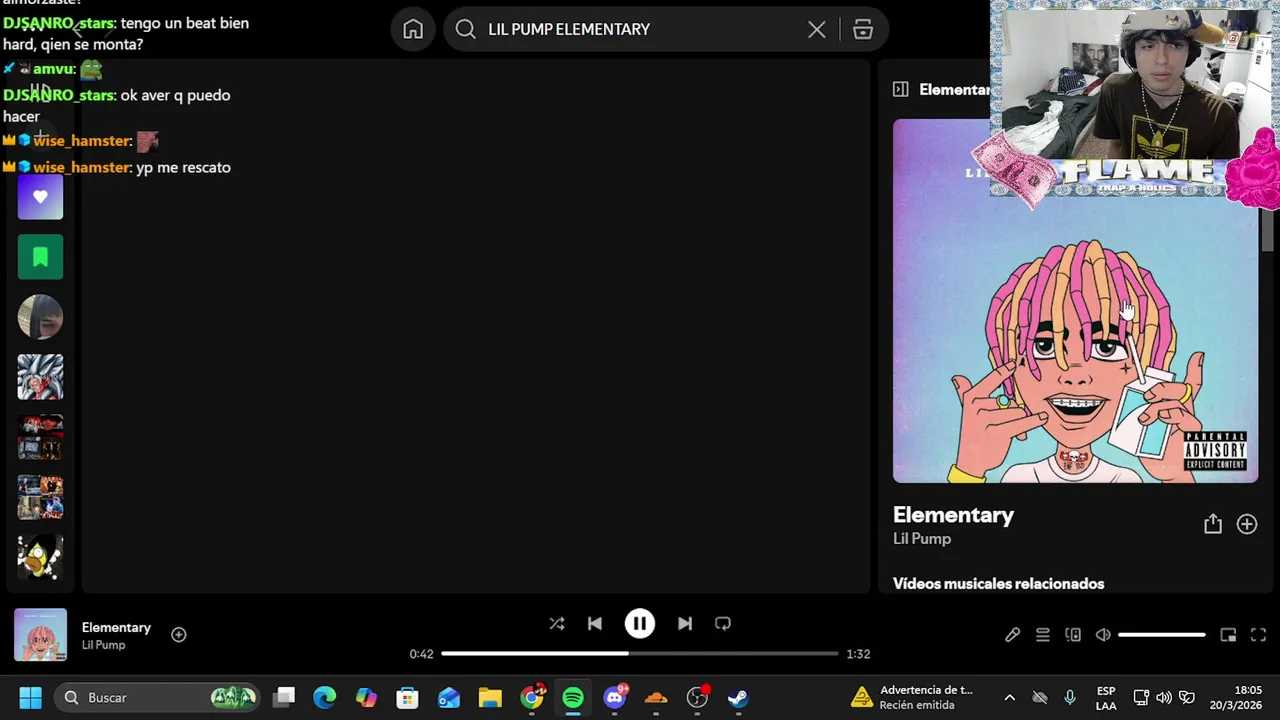
Task: Open Vídeos musicales relacionados section
Action: click(998, 584)
